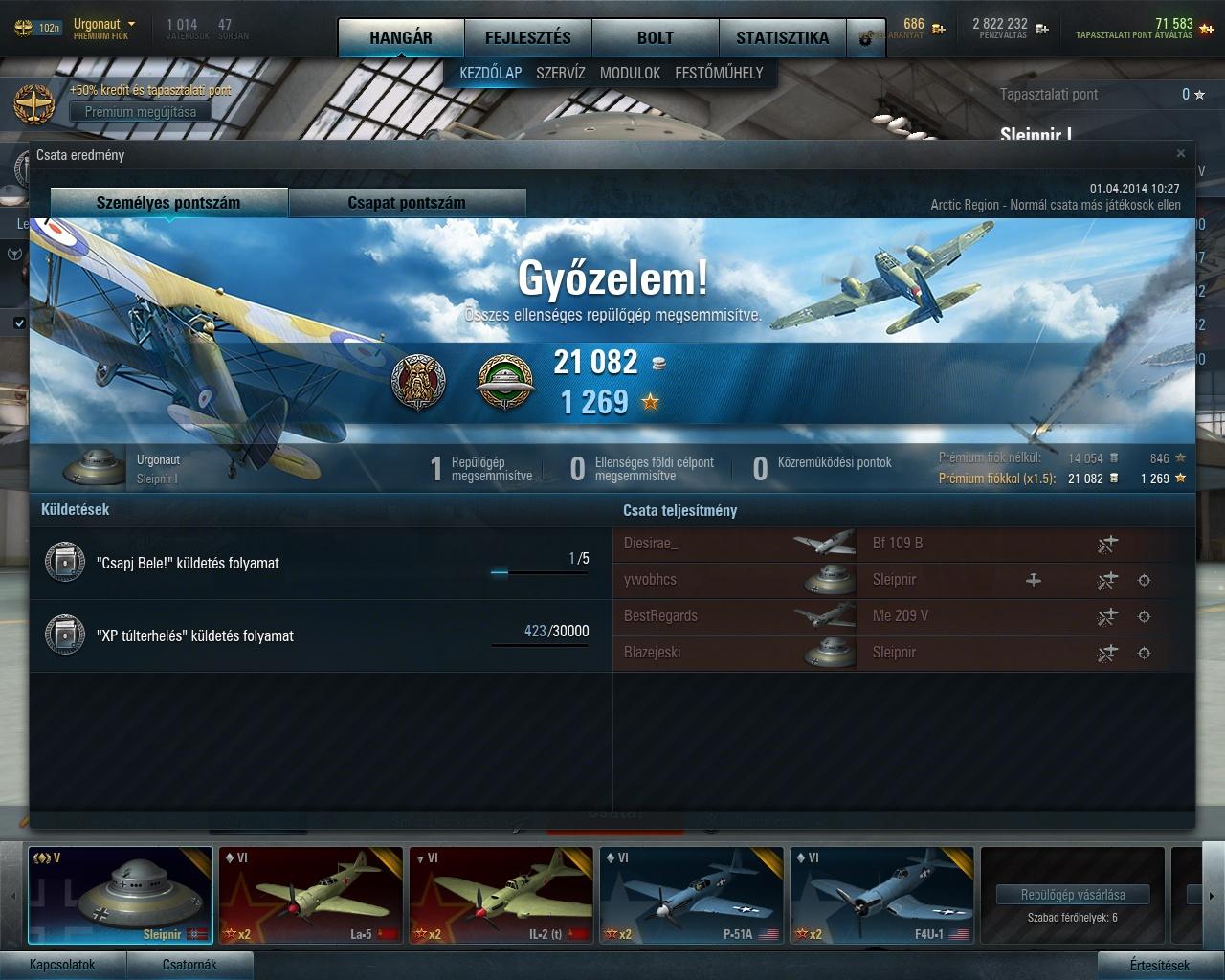This screenshot has height=980, width=1225.
Task: Select the La-5 aircraft card
Action: pos(311,896)
